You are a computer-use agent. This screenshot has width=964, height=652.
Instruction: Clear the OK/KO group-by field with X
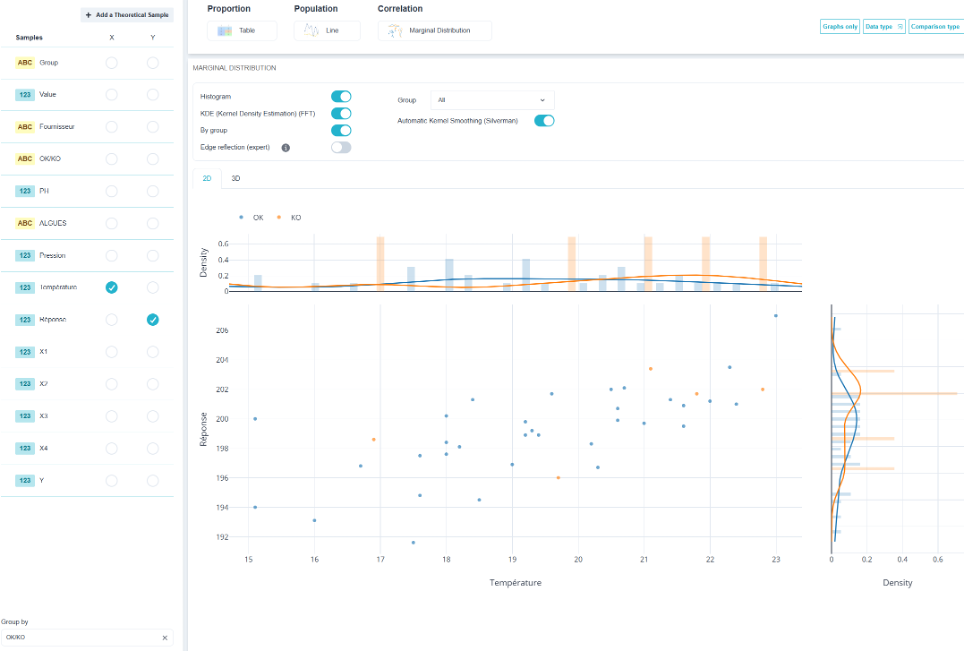pyautogui.click(x=165, y=638)
